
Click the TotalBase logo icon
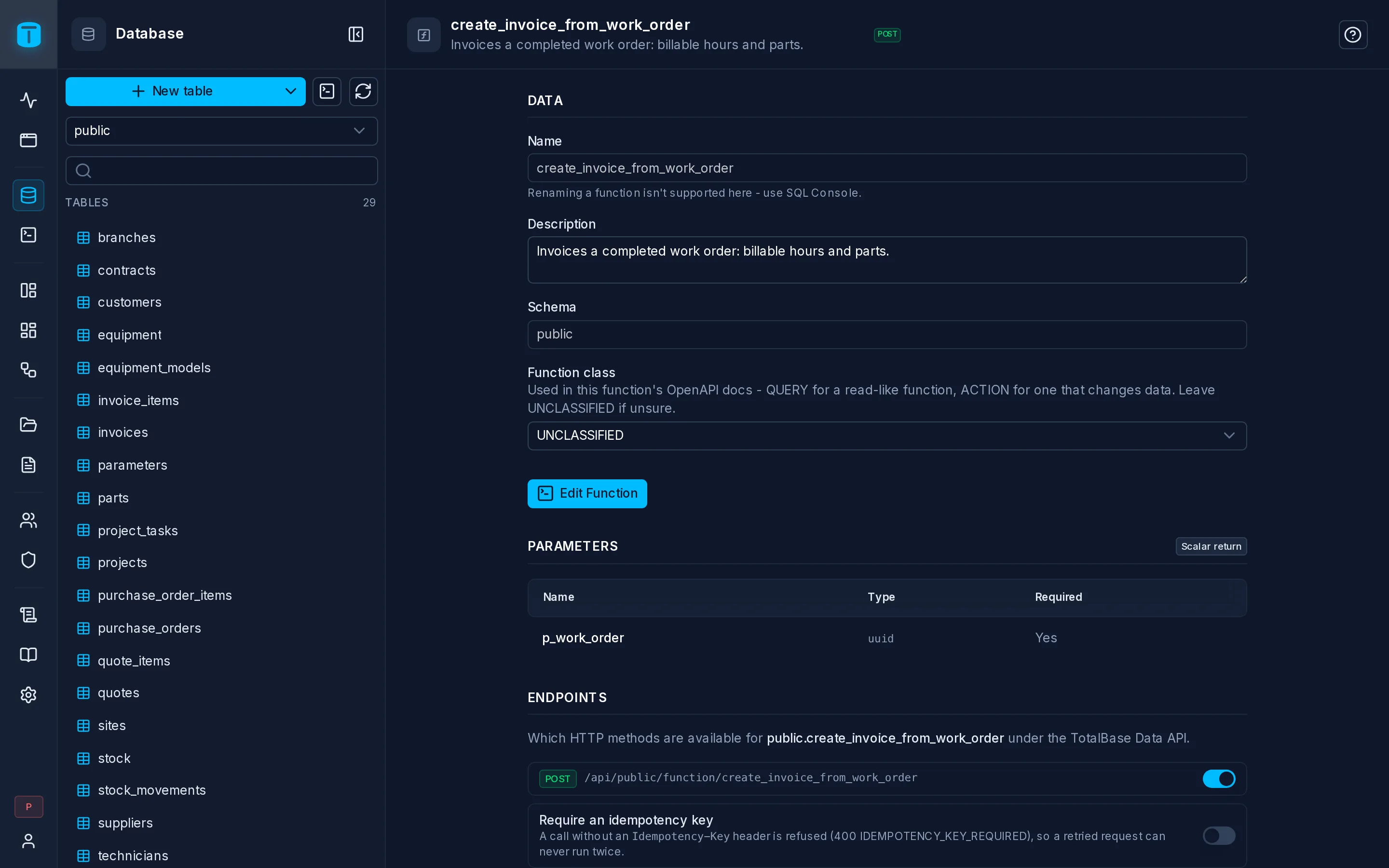point(29,34)
